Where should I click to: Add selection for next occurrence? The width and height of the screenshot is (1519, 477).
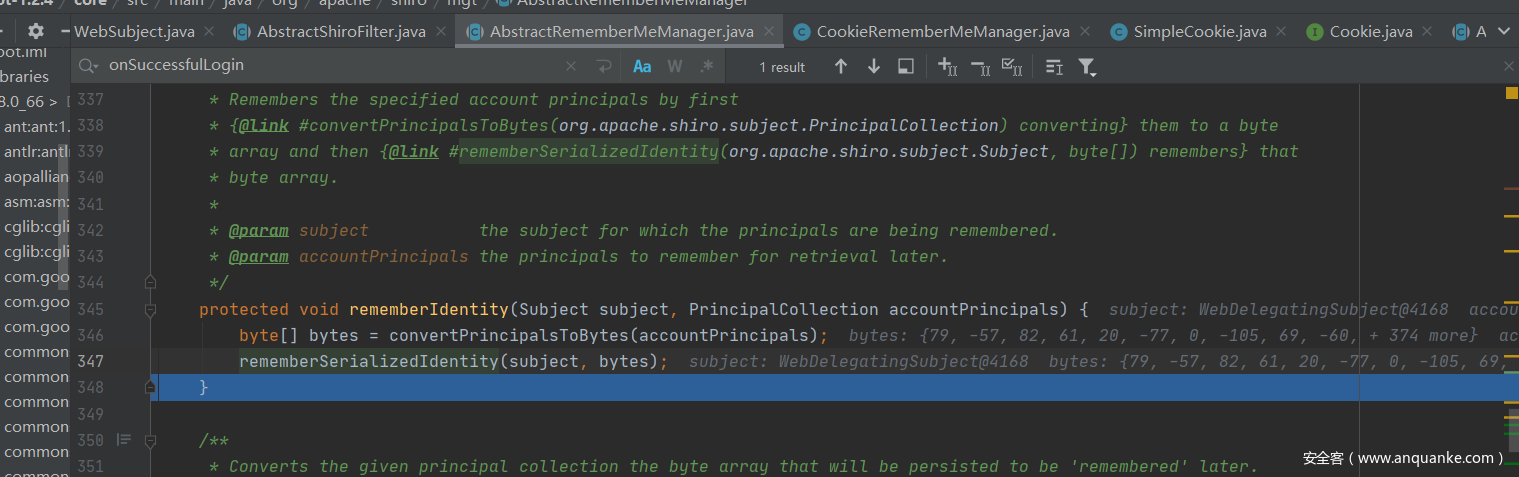pyautogui.click(x=946, y=67)
